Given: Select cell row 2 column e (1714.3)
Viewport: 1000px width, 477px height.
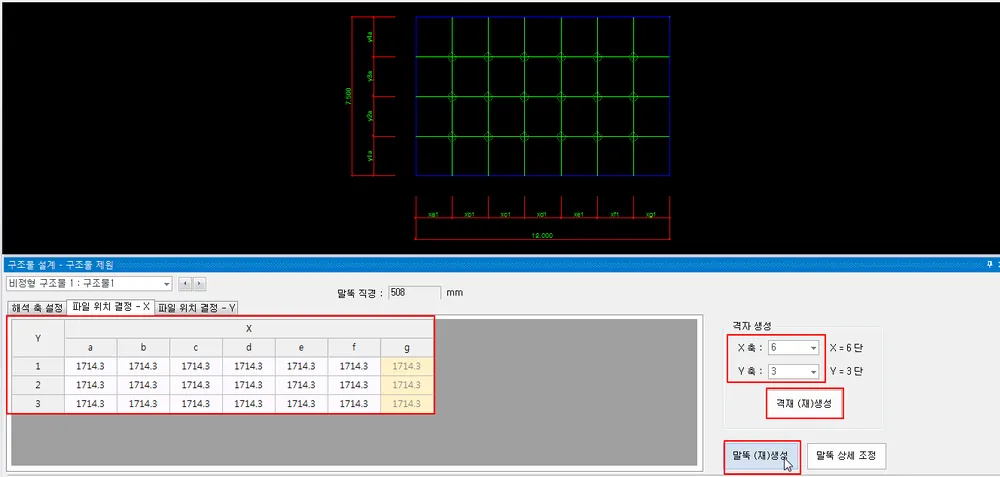Looking at the screenshot, I should 301,385.
